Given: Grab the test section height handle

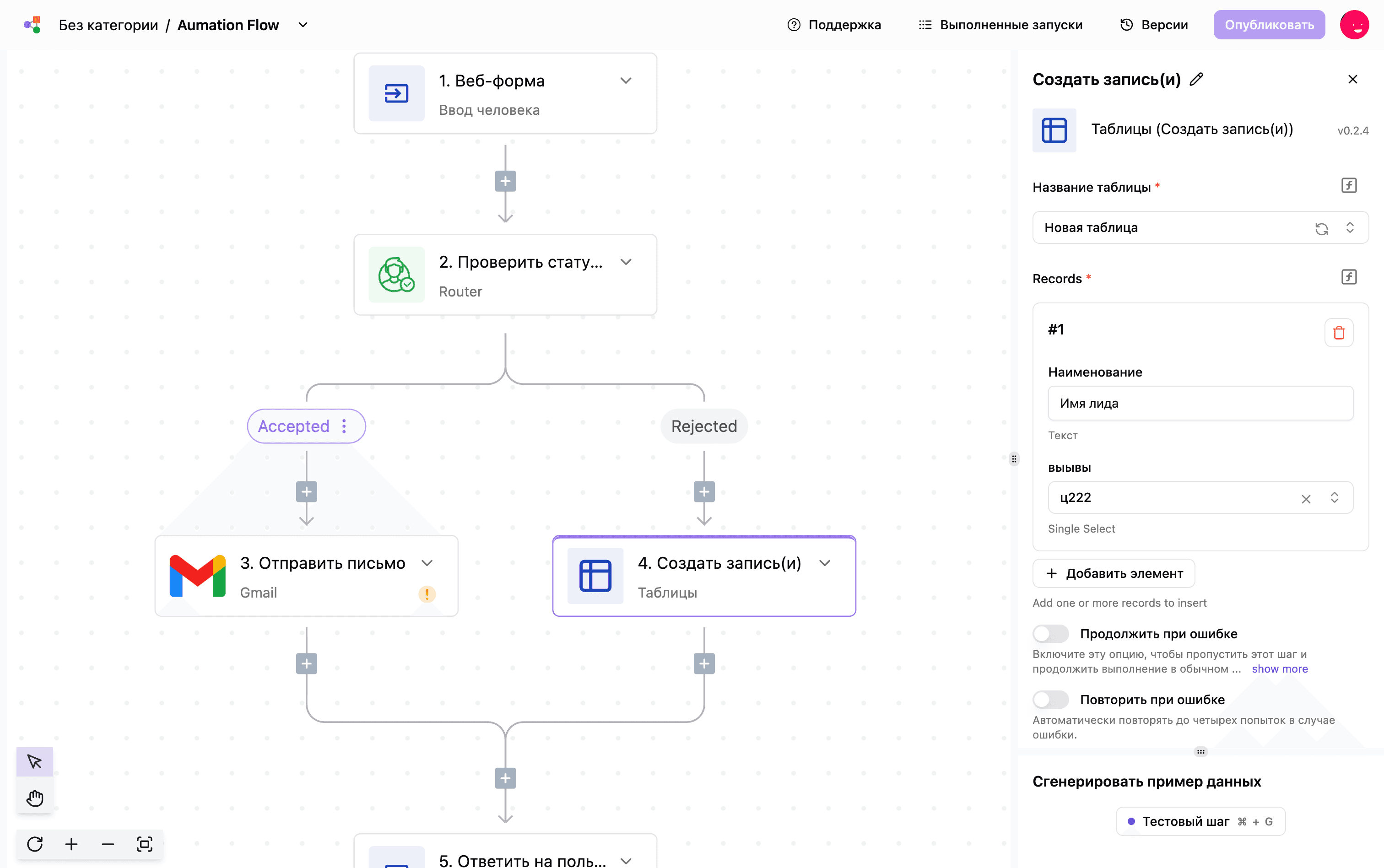Looking at the screenshot, I should pyautogui.click(x=1200, y=751).
